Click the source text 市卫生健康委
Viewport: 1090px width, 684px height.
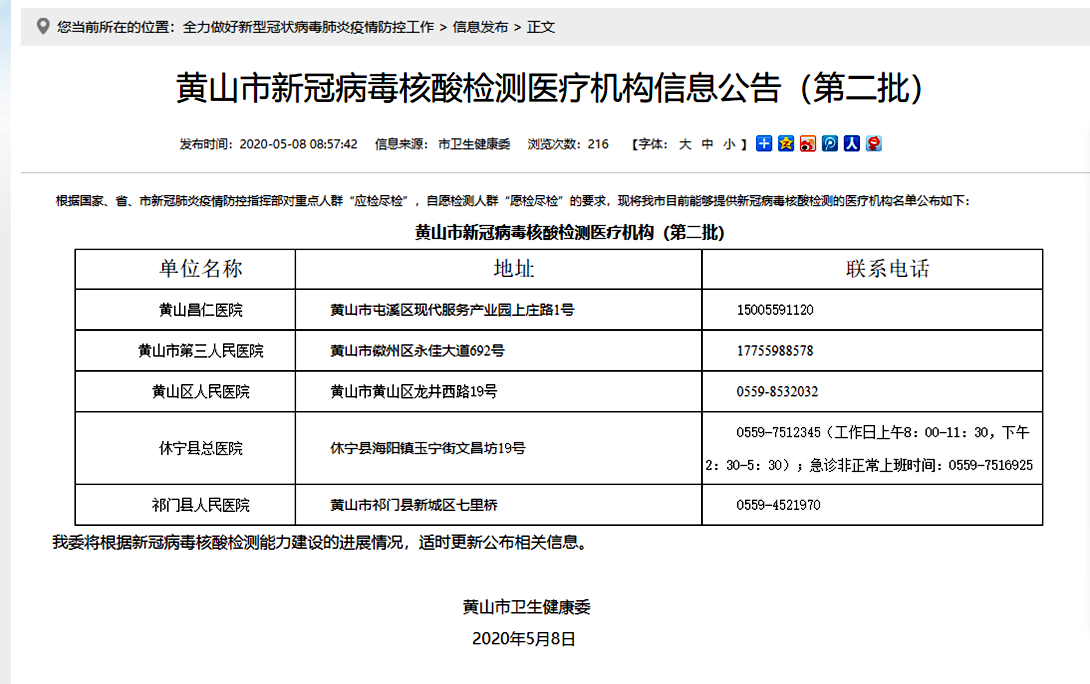474,144
